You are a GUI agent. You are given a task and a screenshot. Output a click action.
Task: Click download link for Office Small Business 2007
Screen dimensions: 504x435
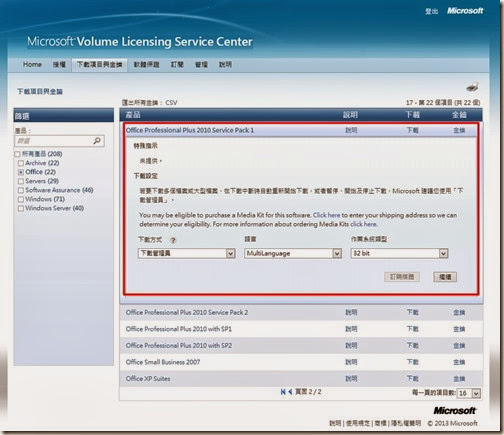click(x=412, y=362)
